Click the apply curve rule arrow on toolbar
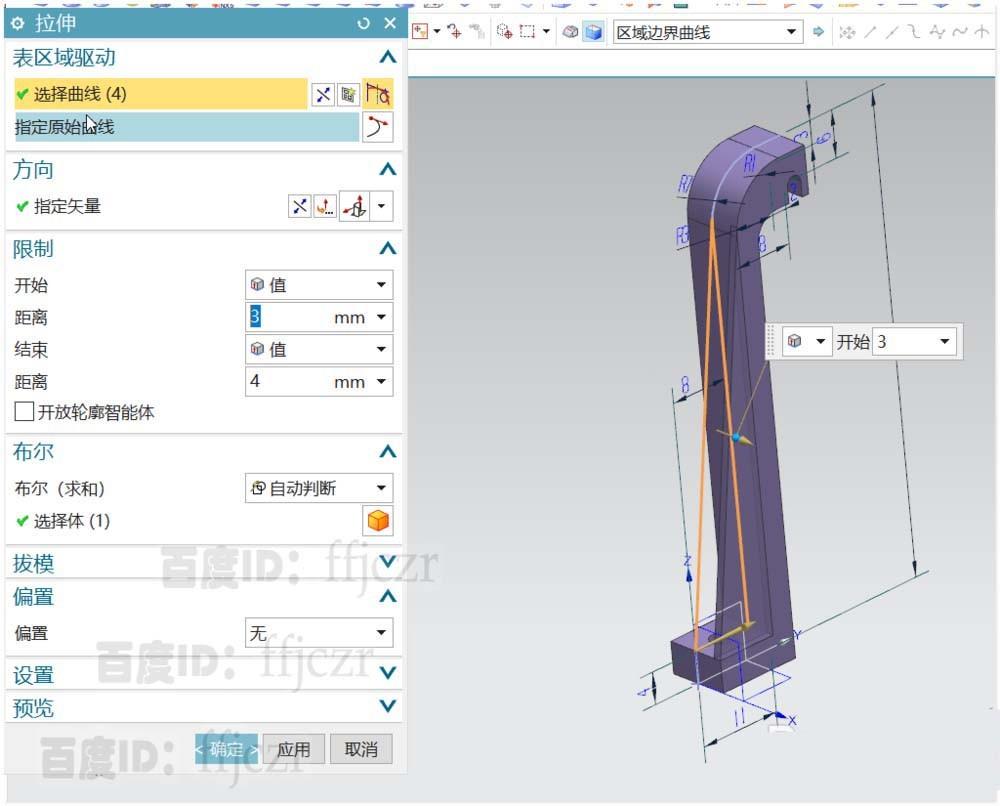Viewport: 1000px width, 806px height. [818, 31]
